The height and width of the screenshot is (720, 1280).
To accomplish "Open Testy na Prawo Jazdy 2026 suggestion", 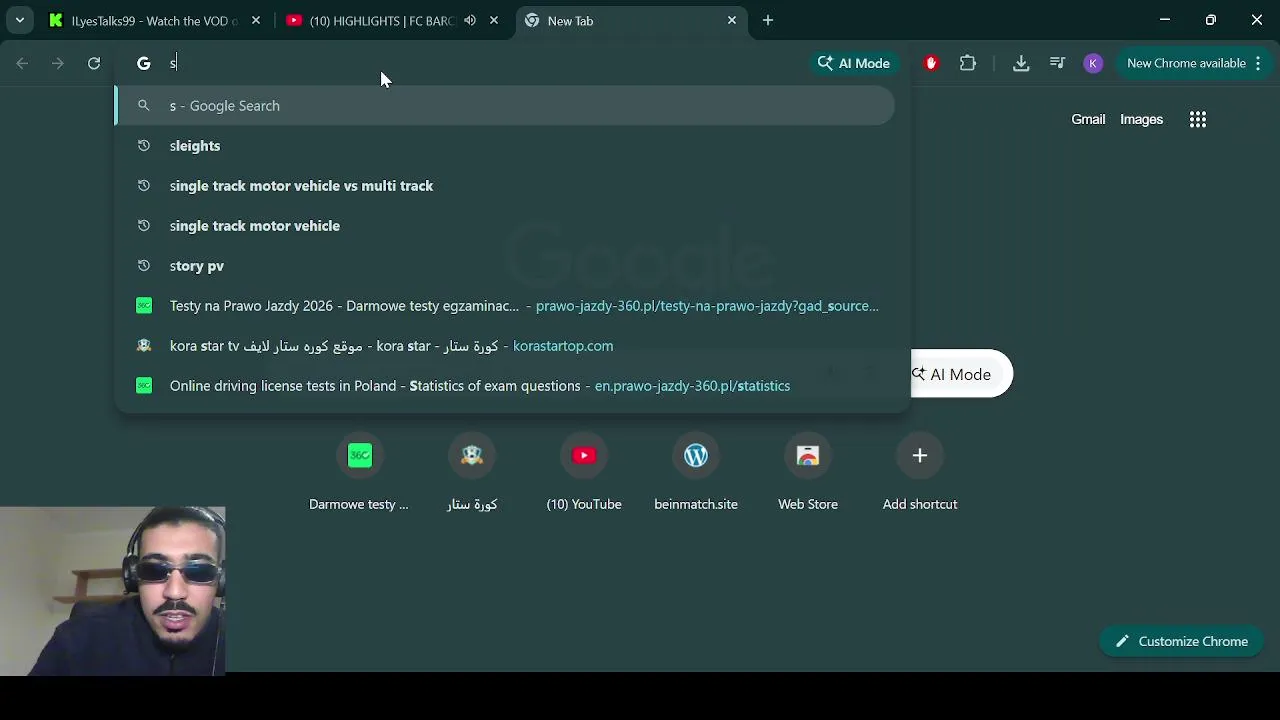I will click(505, 306).
